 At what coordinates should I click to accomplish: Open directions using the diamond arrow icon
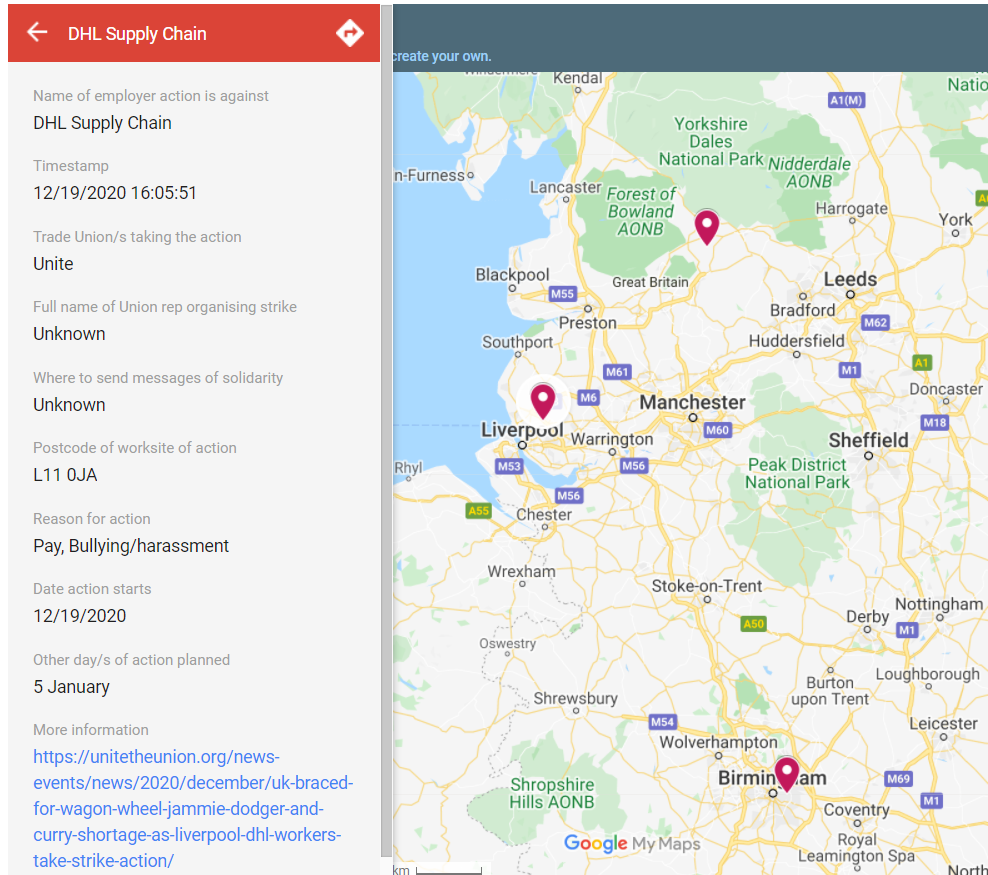click(350, 33)
